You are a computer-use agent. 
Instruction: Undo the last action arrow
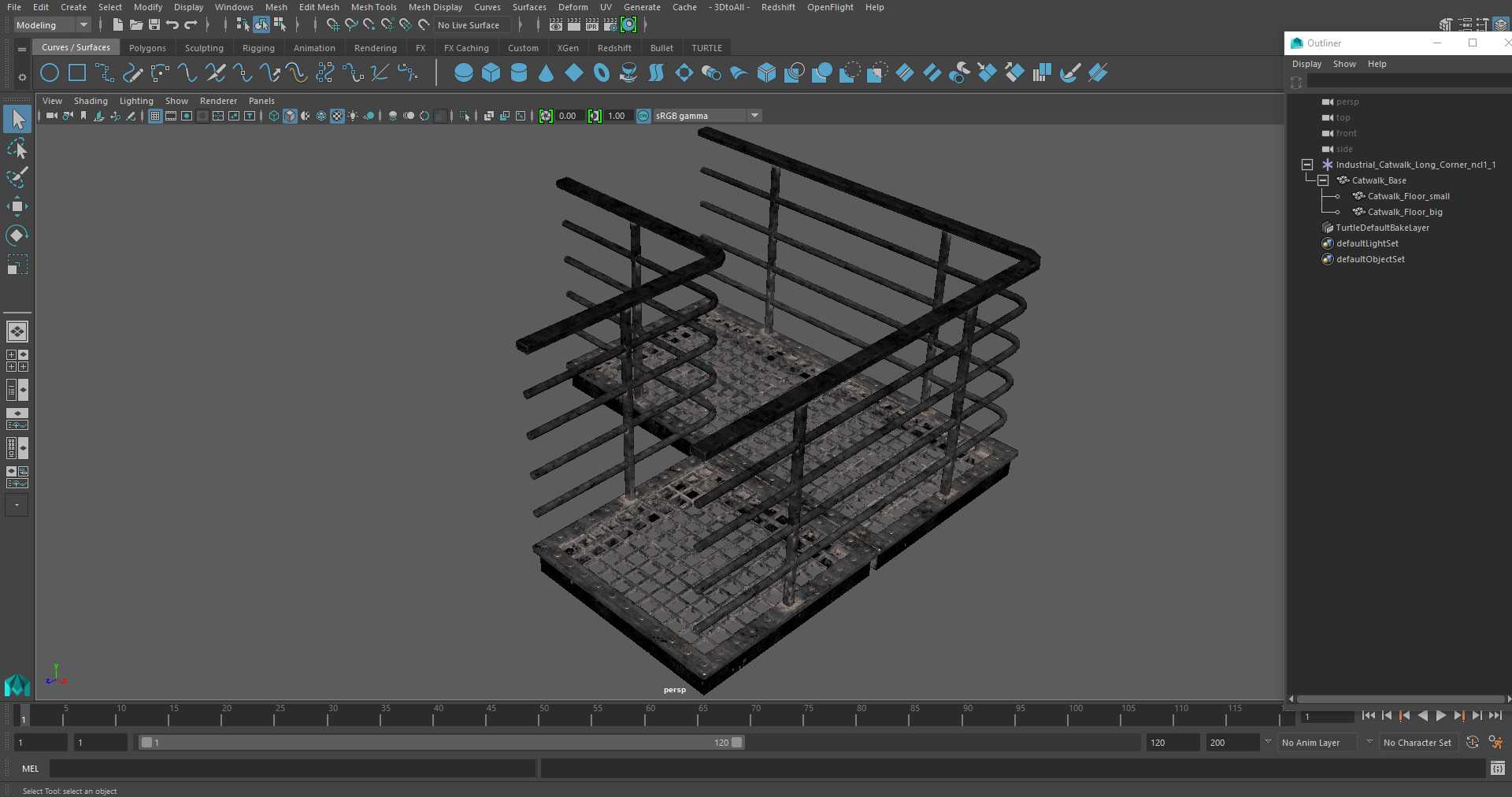(x=172, y=25)
